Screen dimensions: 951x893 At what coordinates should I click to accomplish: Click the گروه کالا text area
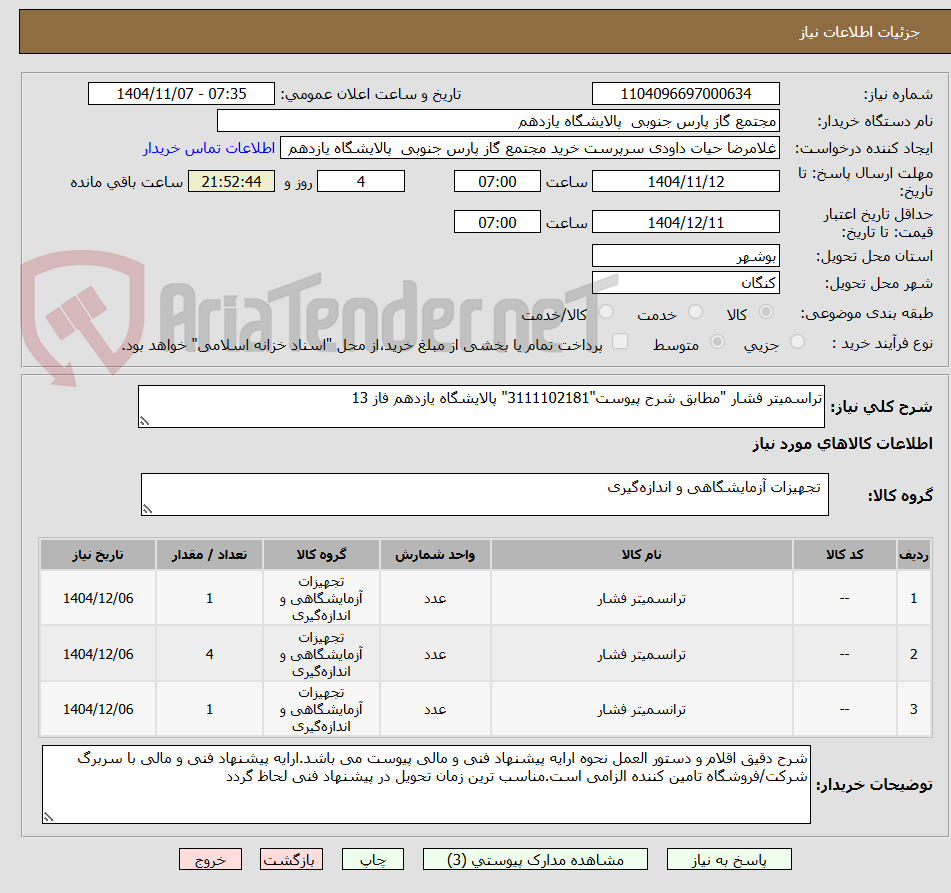[485, 494]
